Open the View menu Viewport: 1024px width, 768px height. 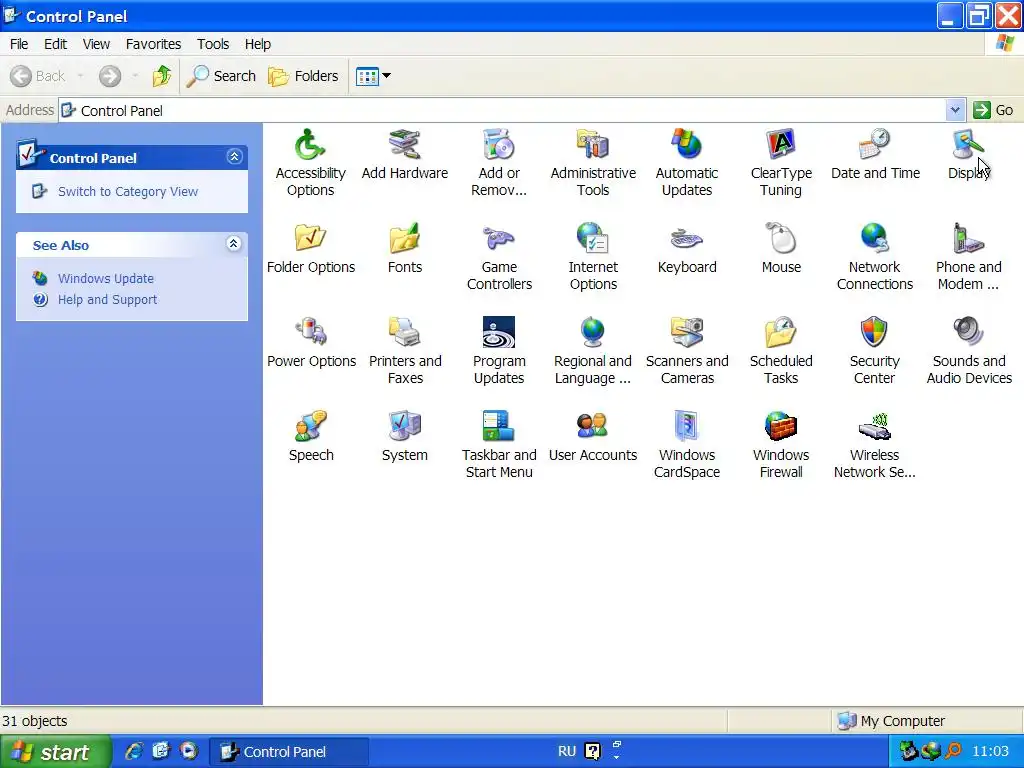[x=96, y=44]
